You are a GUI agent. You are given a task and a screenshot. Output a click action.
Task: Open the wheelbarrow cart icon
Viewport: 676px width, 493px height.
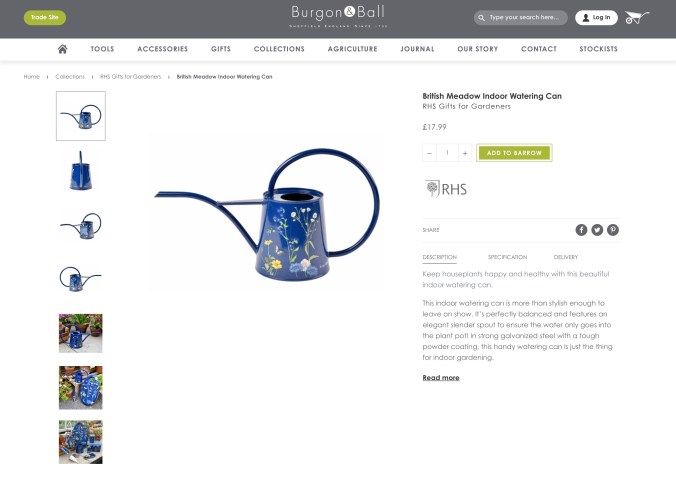[637, 17]
